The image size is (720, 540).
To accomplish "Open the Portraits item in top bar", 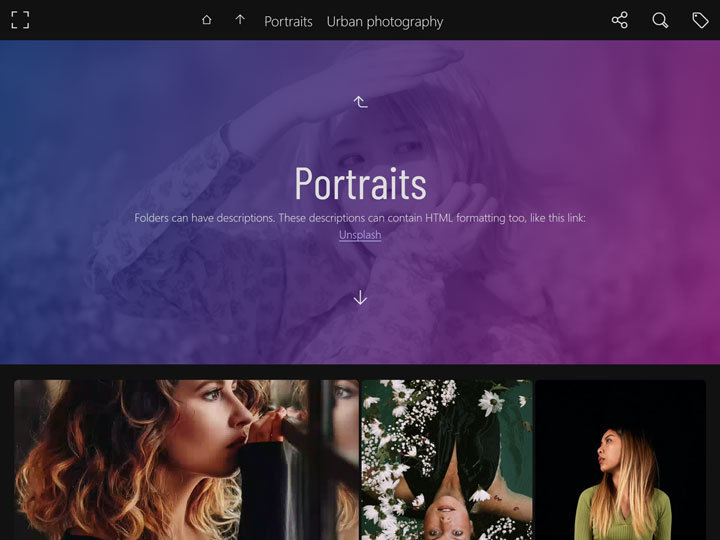I will click(288, 22).
